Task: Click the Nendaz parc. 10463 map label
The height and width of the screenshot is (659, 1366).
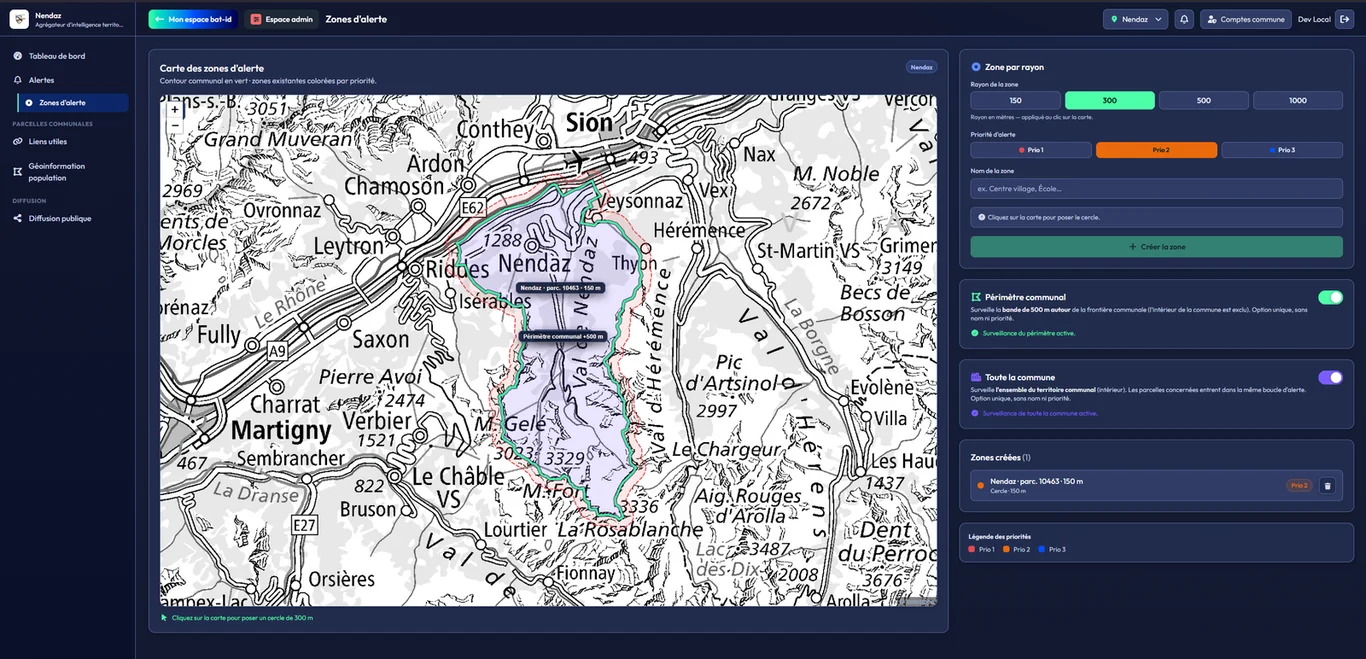Action: click(561, 288)
